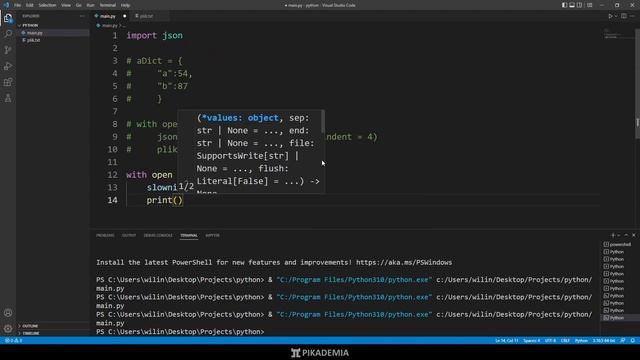640x360 pixels.
Task: Run the Python file with the play icon
Action: [x=610, y=16]
